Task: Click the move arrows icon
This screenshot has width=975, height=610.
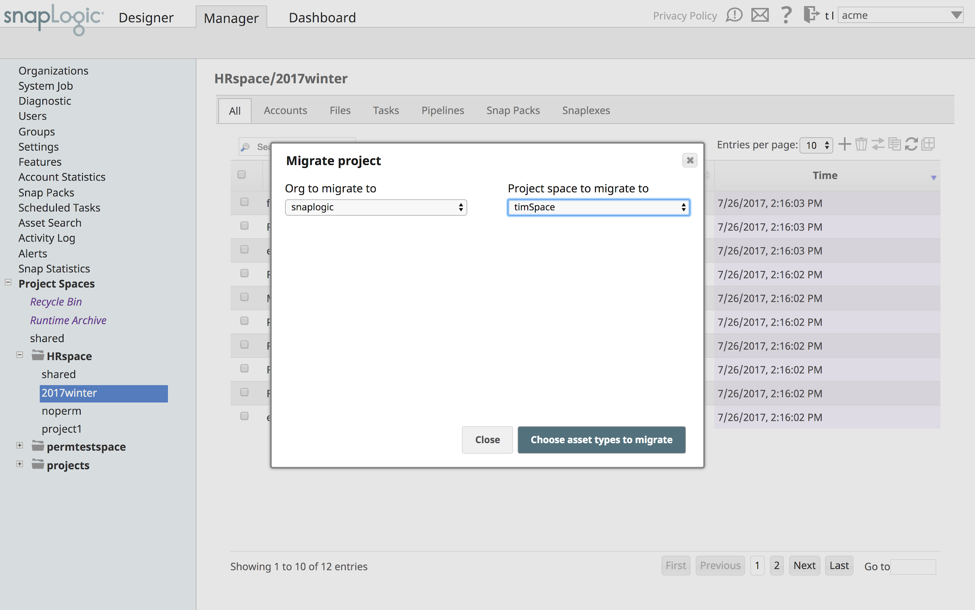Action: (878, 144)
